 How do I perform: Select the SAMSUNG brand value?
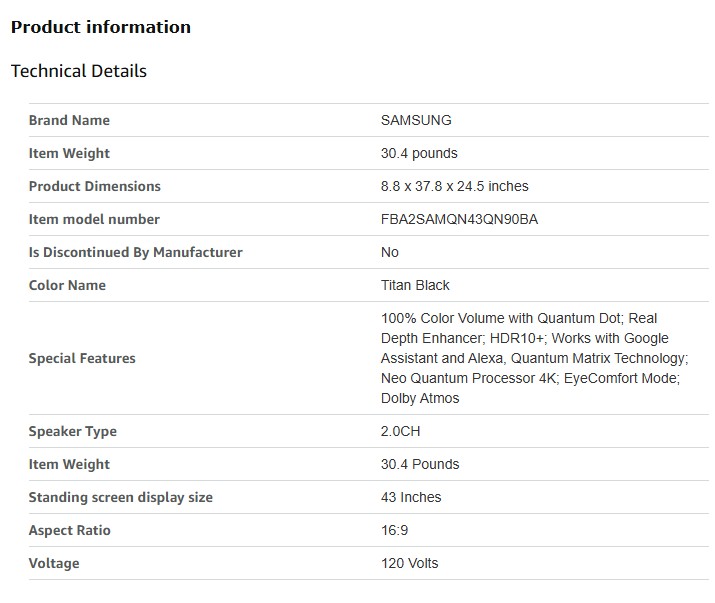pos(416,120)
